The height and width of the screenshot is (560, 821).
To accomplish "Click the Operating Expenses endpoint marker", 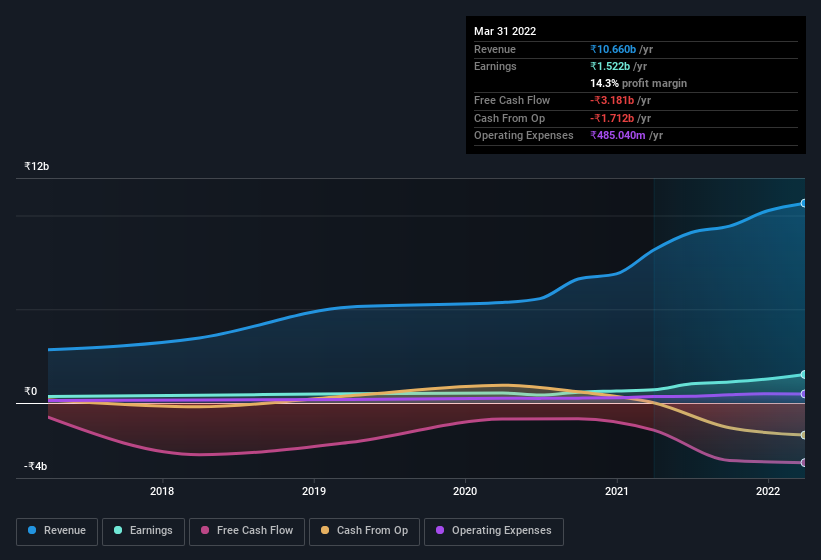I will [804, 394].
